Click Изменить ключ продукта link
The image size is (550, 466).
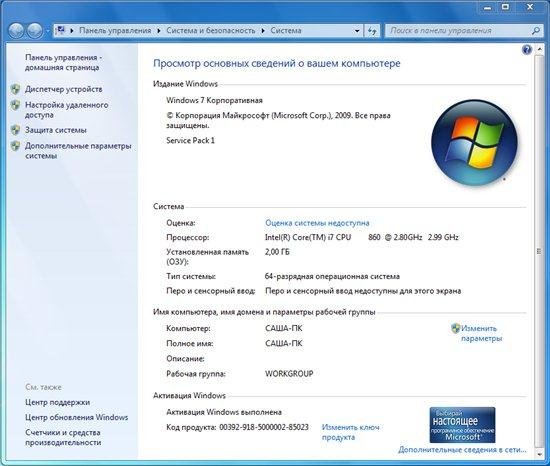350,432
